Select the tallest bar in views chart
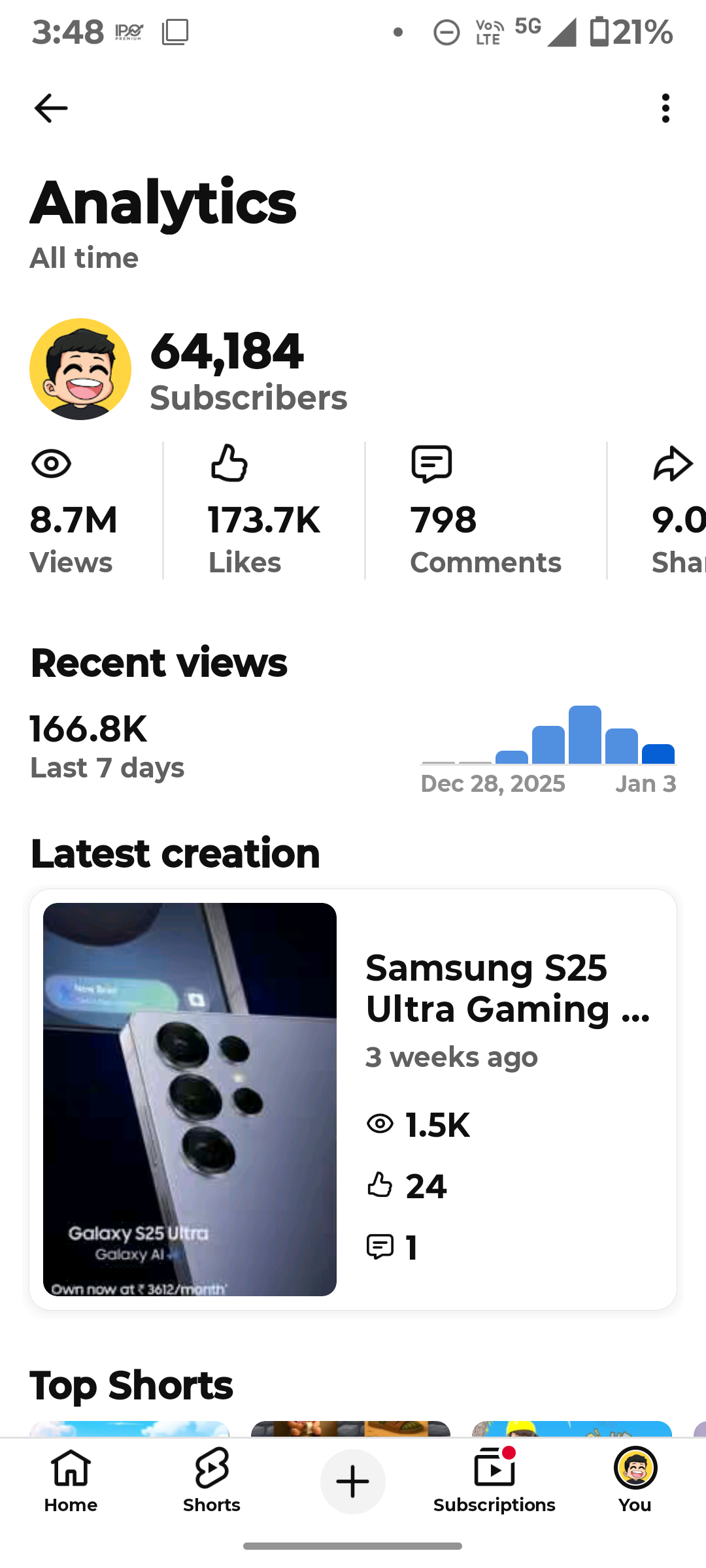Viewport: 706px width, 1568px height. 585,735
